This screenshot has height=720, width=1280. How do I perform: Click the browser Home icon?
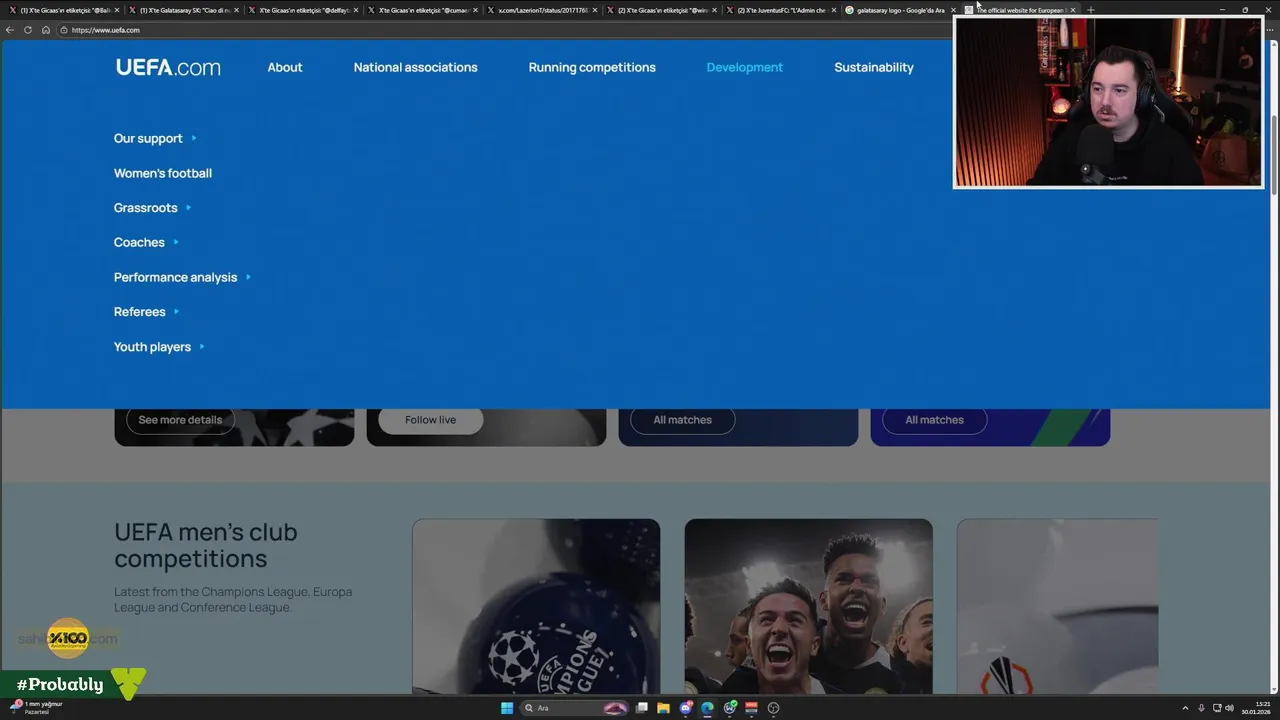45,30
